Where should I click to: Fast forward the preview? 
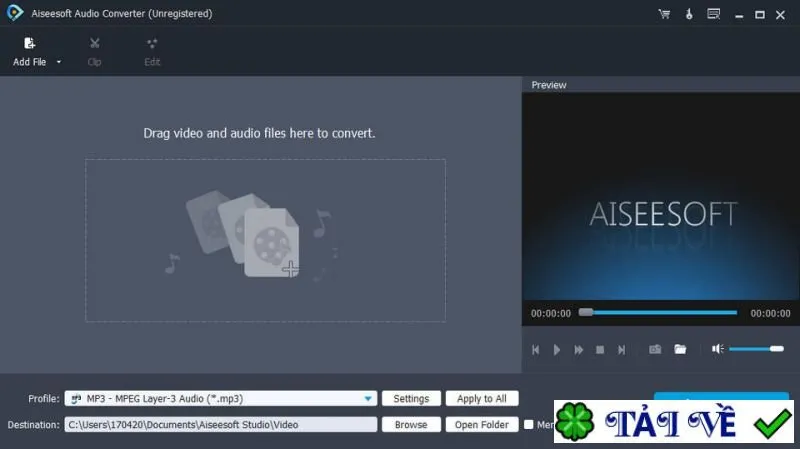pyautogui.click(x=578, y=350)
